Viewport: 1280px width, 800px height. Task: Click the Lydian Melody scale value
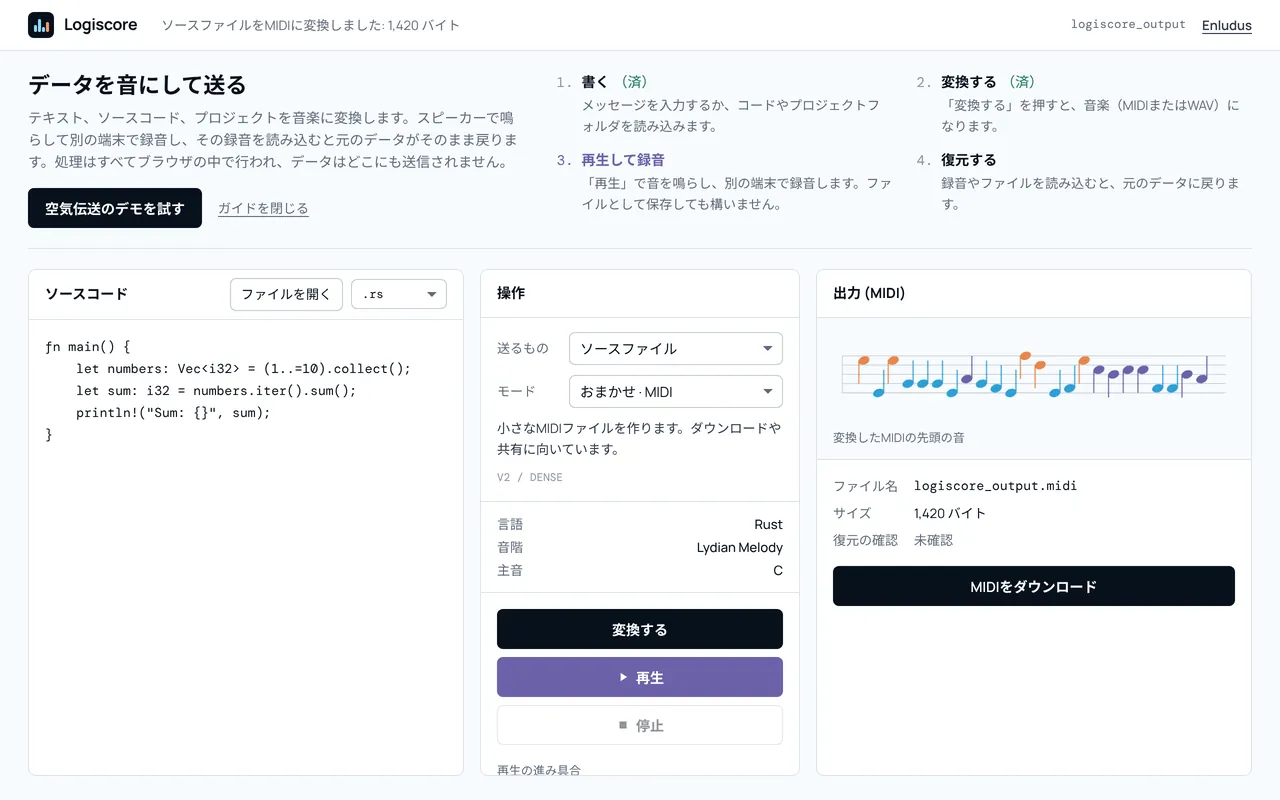tap(740, 547)
